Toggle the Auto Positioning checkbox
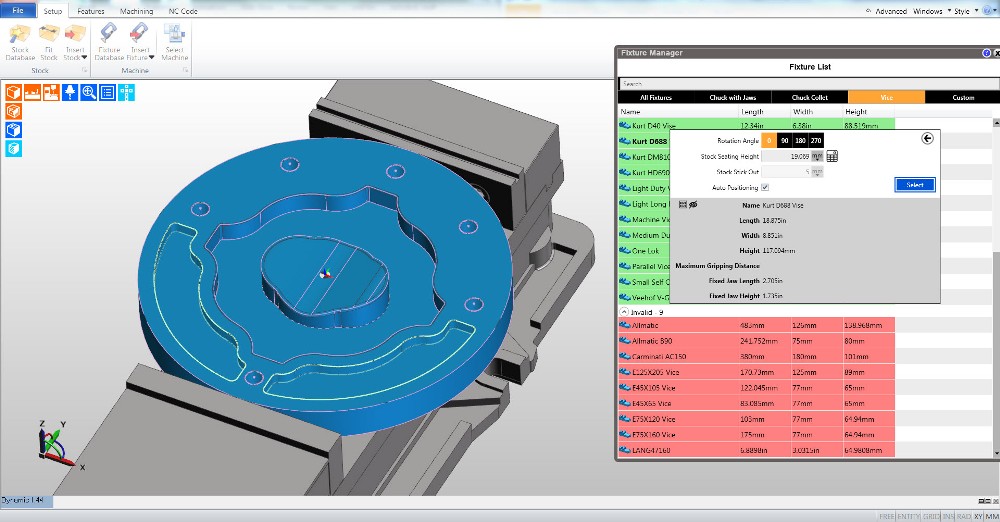1000x522 pixels. point(765,187)
